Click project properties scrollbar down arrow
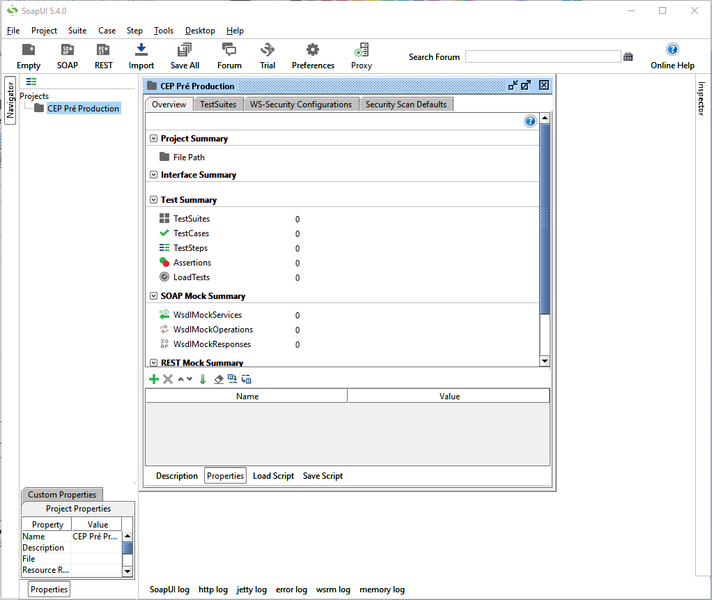 (x=128, y=571)
